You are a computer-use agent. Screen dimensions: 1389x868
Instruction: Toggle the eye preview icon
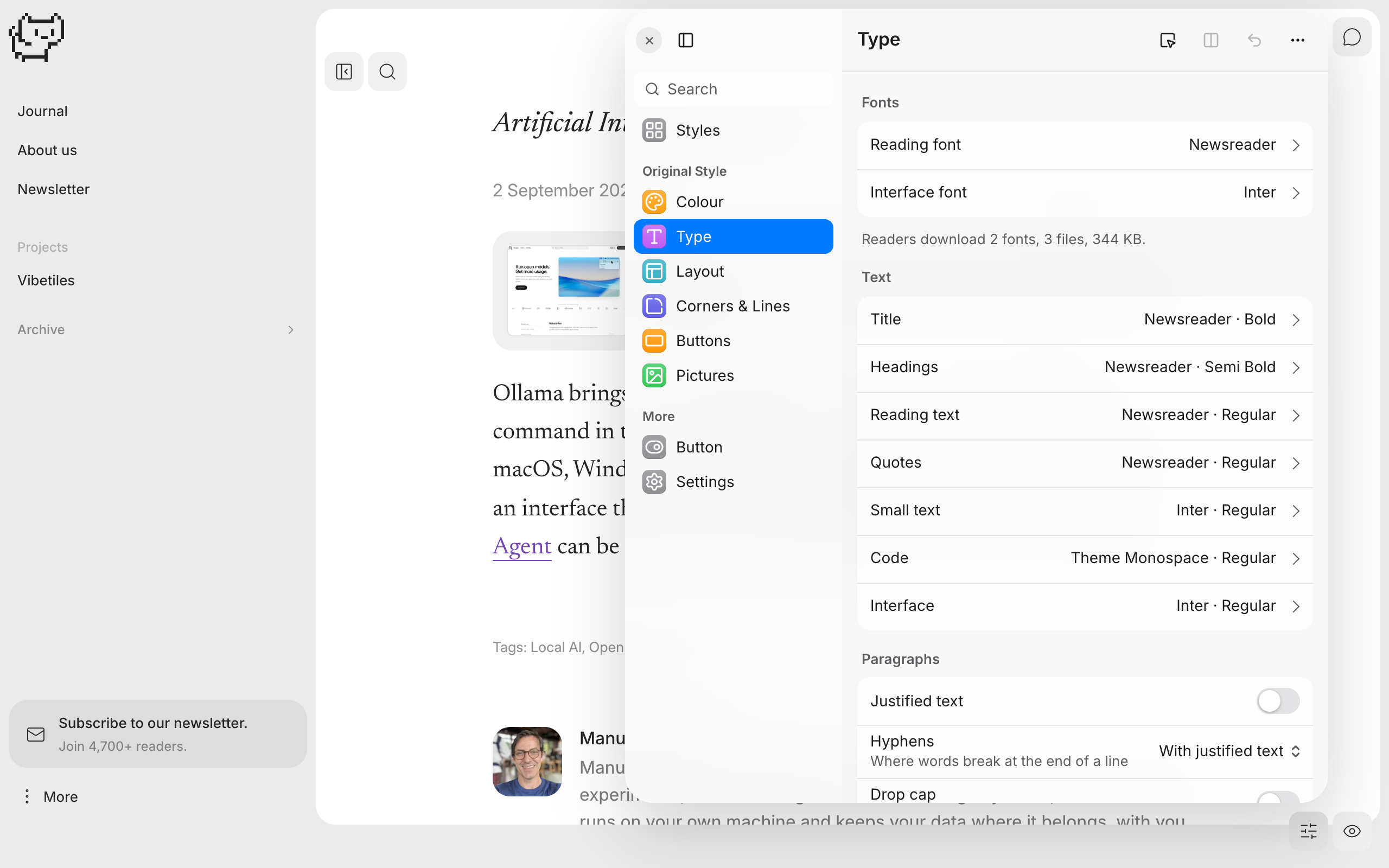(1352, 831)
